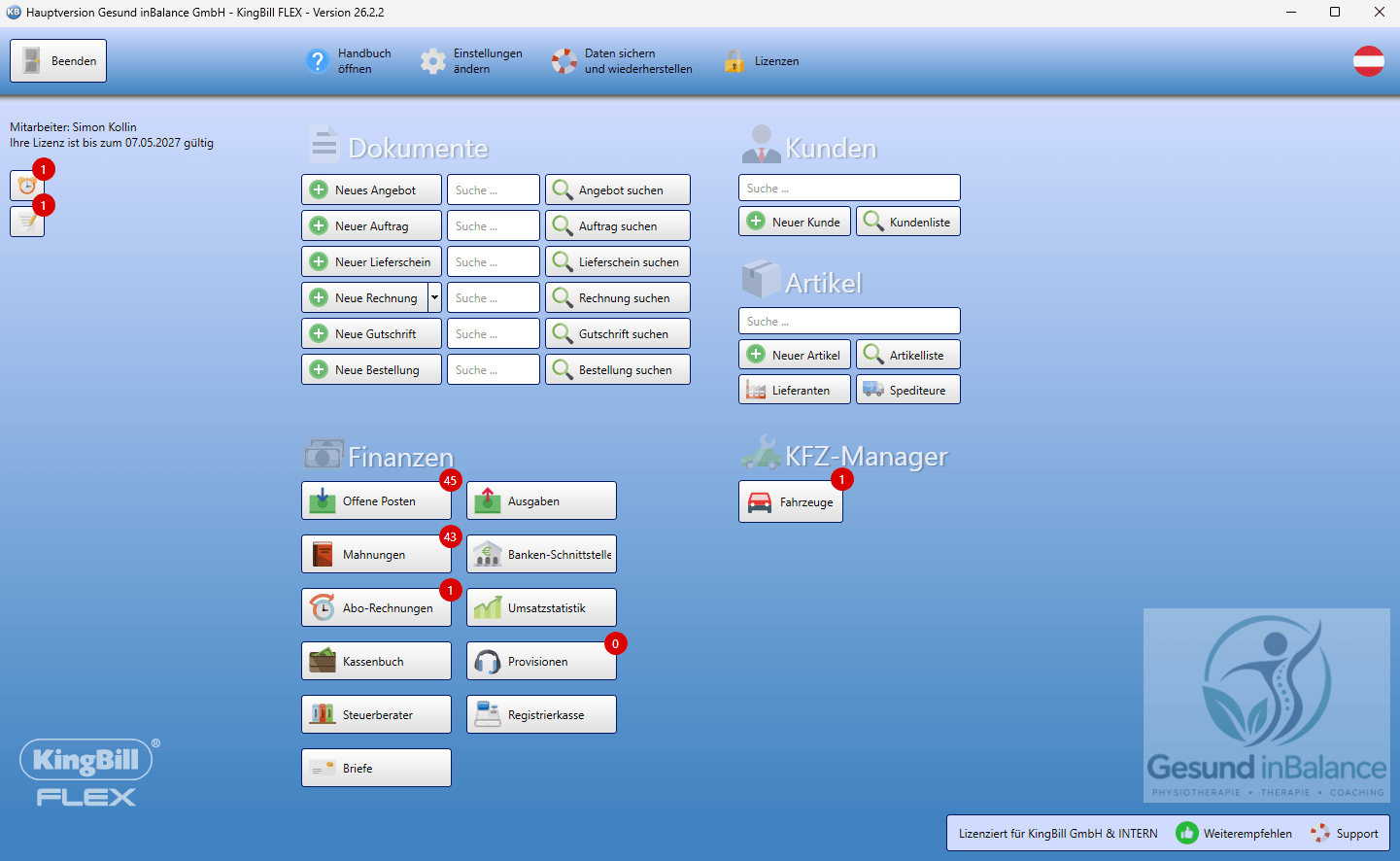Open the Artikelliste
This screenshot has height=861, width=1400.
click(908, 355)
